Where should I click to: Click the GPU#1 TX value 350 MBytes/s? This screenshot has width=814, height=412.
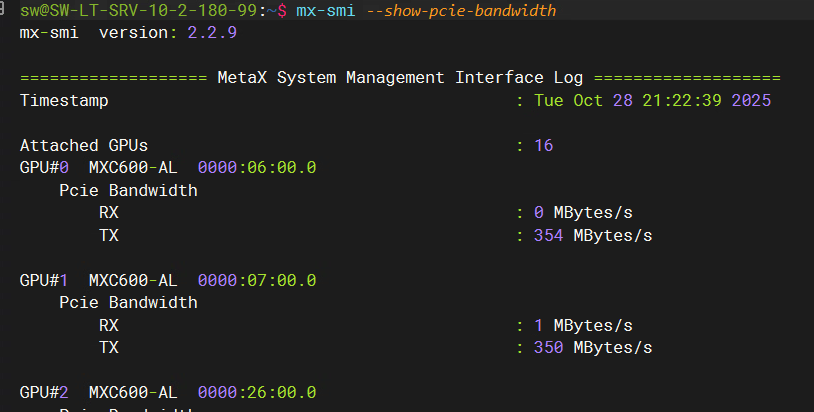[593, 348]
